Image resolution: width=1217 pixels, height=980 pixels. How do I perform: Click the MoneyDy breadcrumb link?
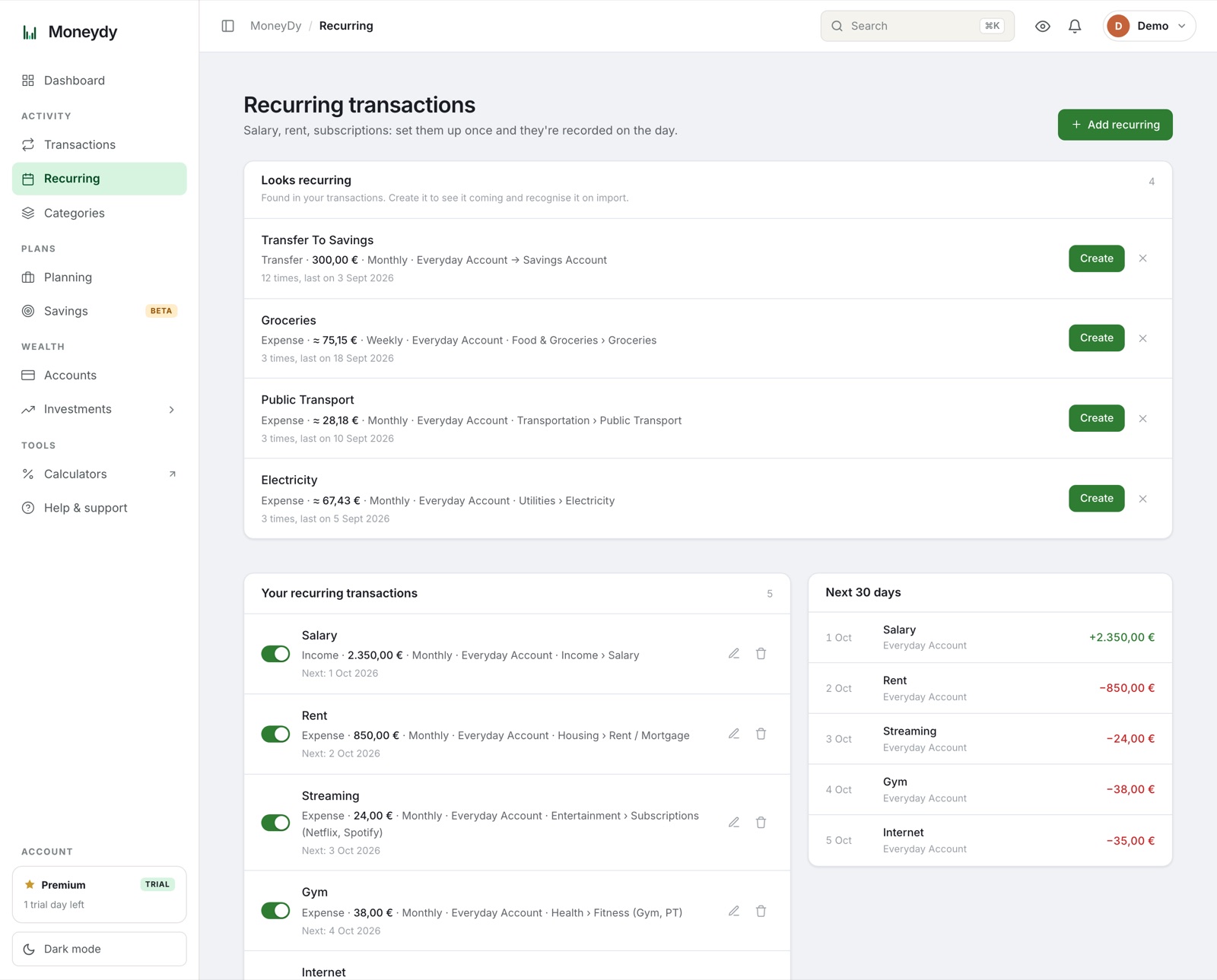[x=275, y=26]
